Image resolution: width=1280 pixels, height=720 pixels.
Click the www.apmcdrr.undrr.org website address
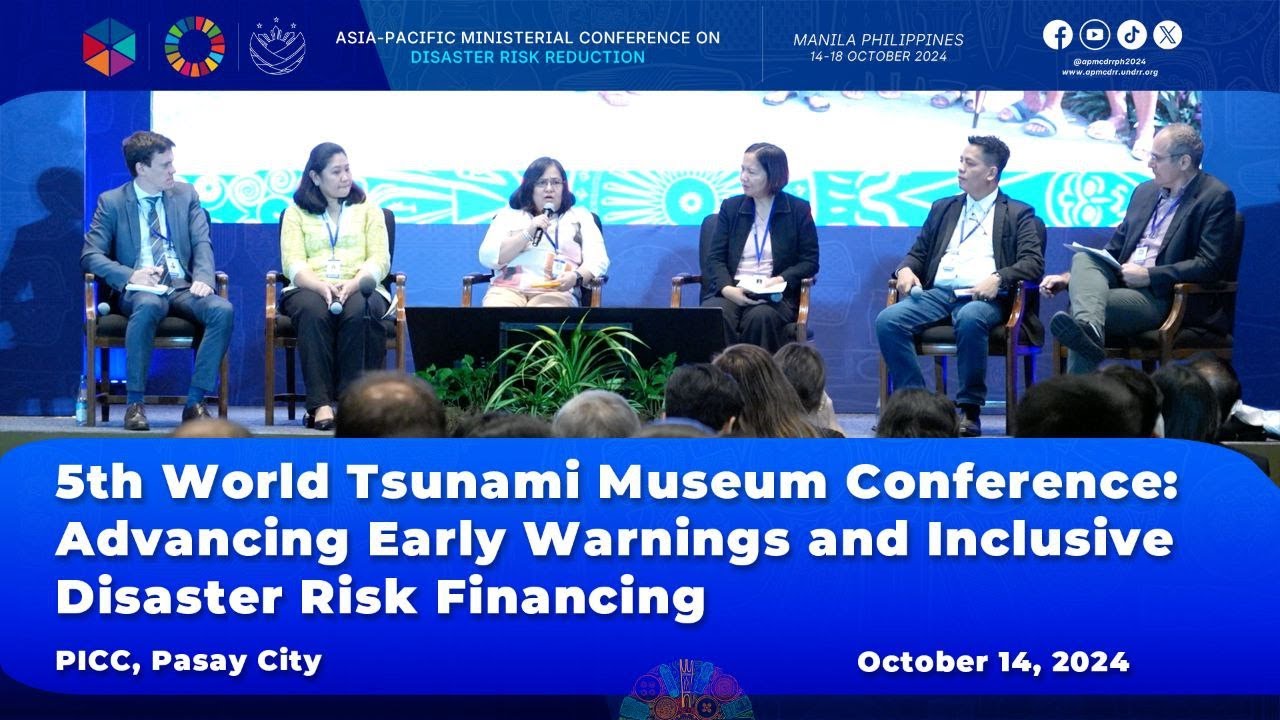point(1110,72)
